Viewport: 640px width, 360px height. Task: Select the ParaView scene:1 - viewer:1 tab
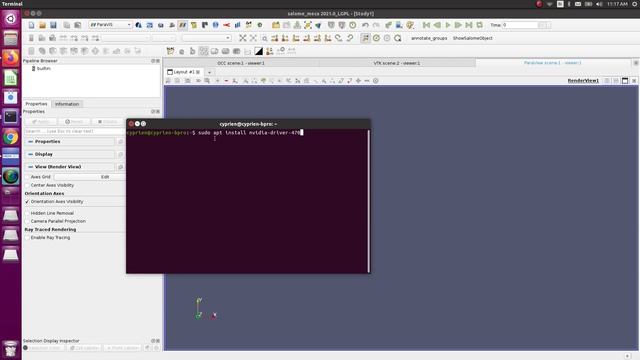pos(553,63)
